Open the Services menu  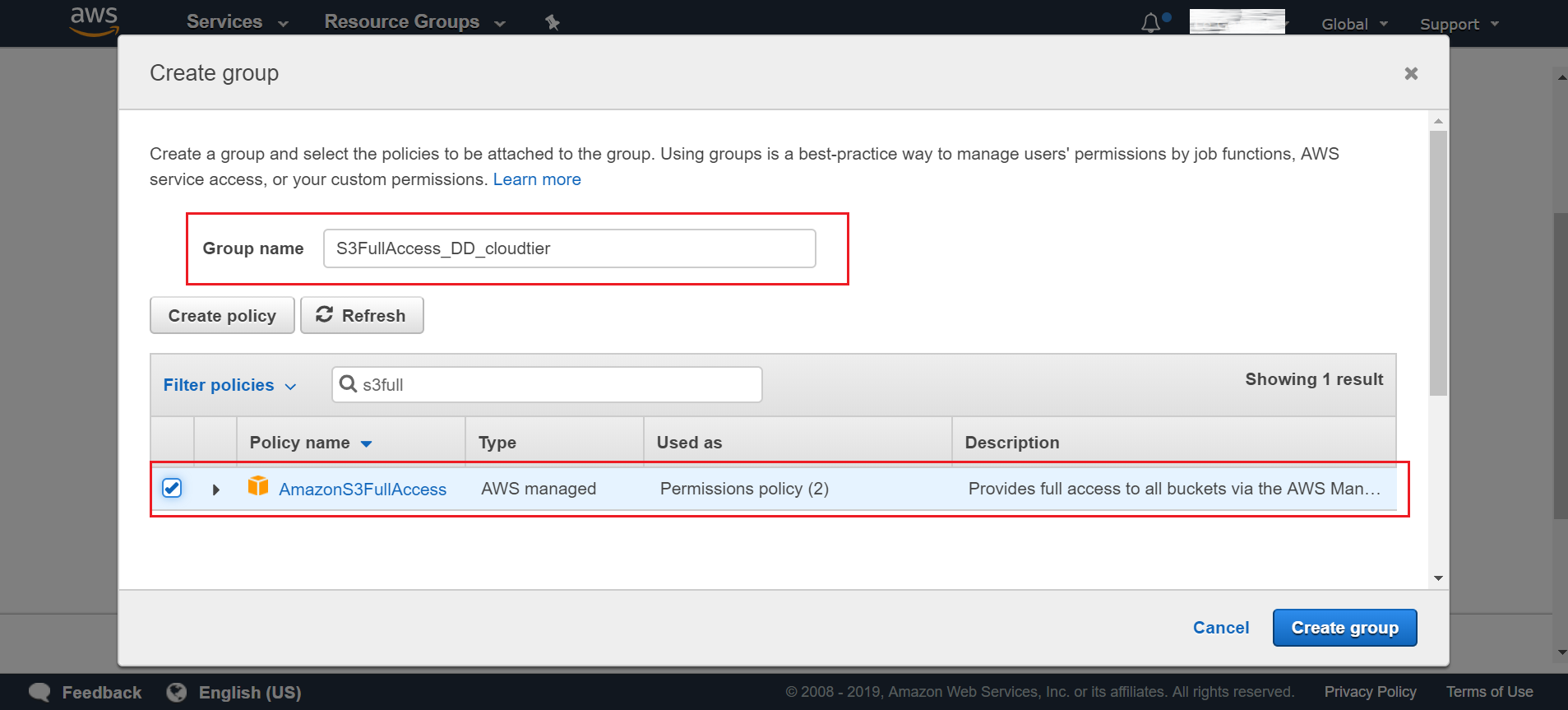coord(237,22)
